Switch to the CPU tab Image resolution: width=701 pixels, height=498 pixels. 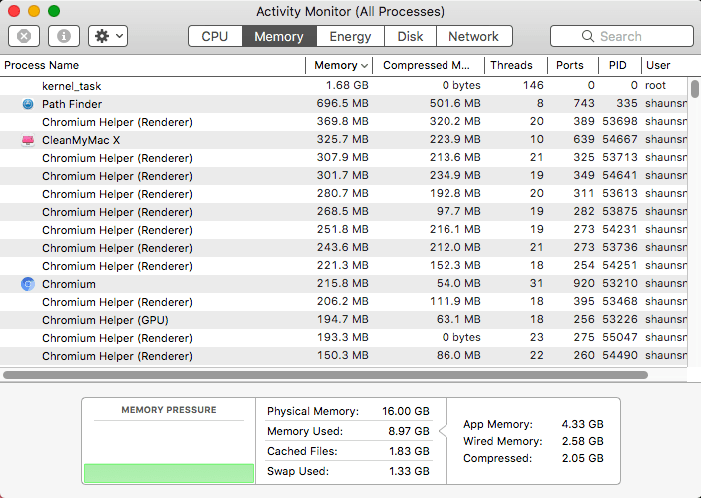tap(215, 36)
